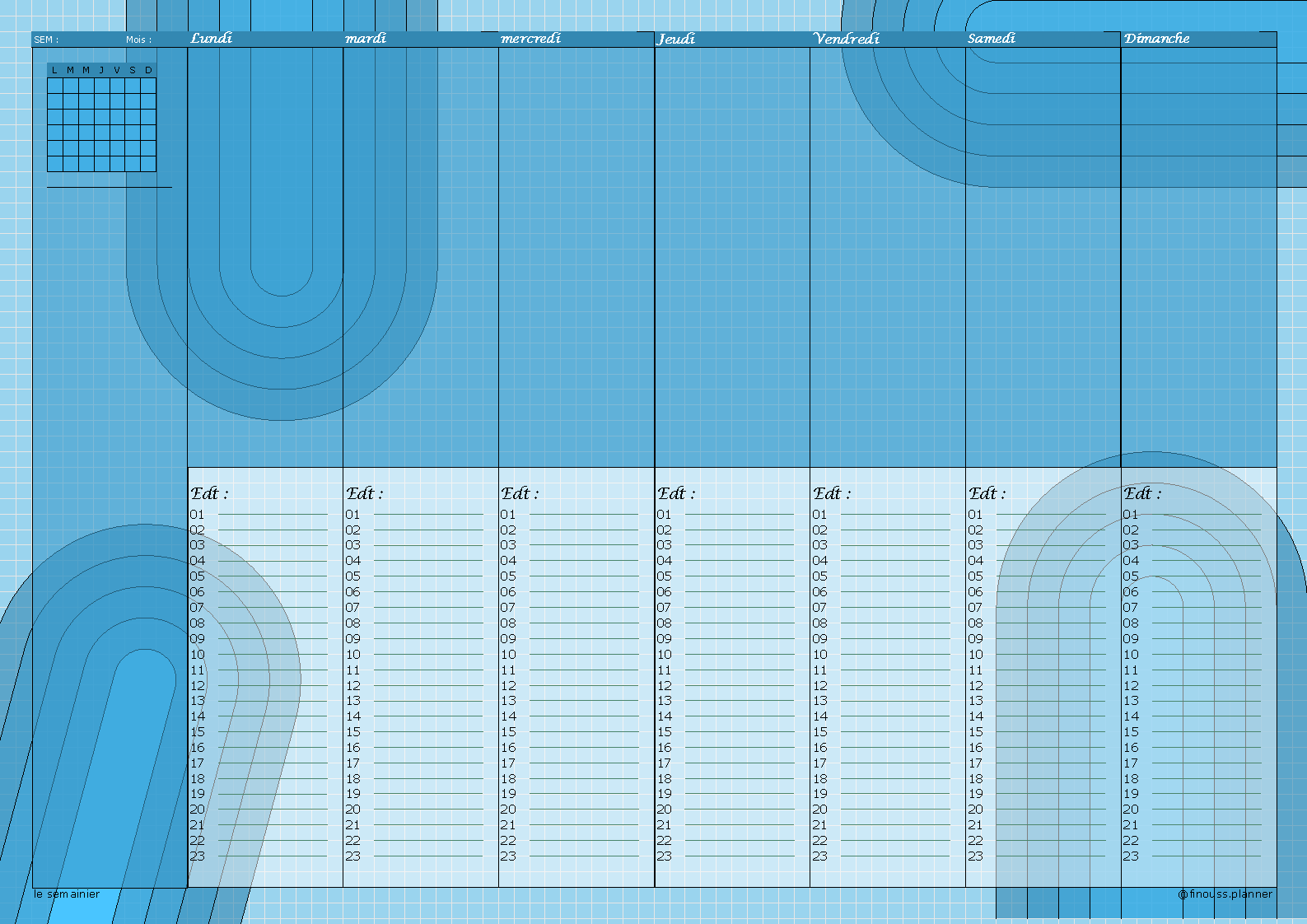The width and height of the screenshot is (1307, 924).
Task: Click the 'D' letter in mini calendar
Action: click(x=148, y=71)
